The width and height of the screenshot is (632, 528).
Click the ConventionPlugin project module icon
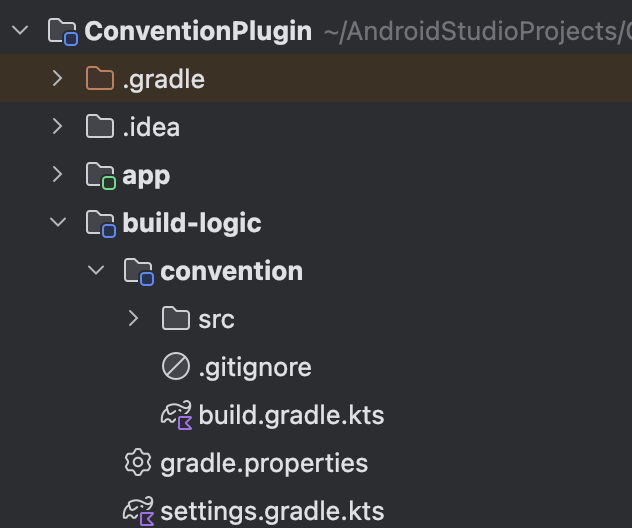click(x=63, y=31)
